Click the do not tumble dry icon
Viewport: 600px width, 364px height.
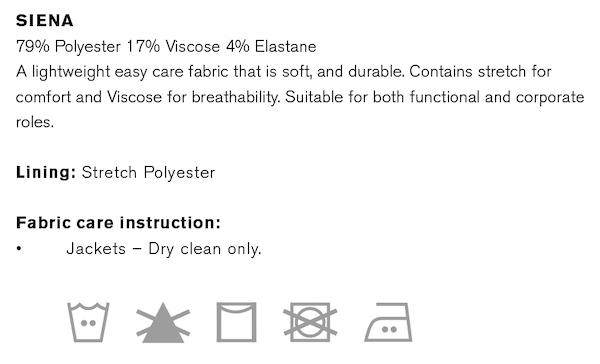click(x=310, y=322)
